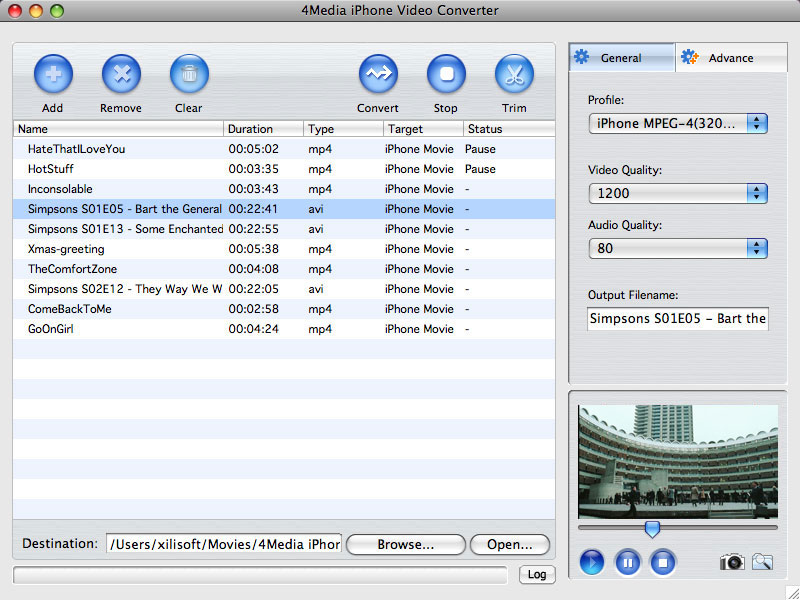The width and height of the screenshot is (800, 600).
Task: Open snapshot folder magnifier icon
Action: 762,562
